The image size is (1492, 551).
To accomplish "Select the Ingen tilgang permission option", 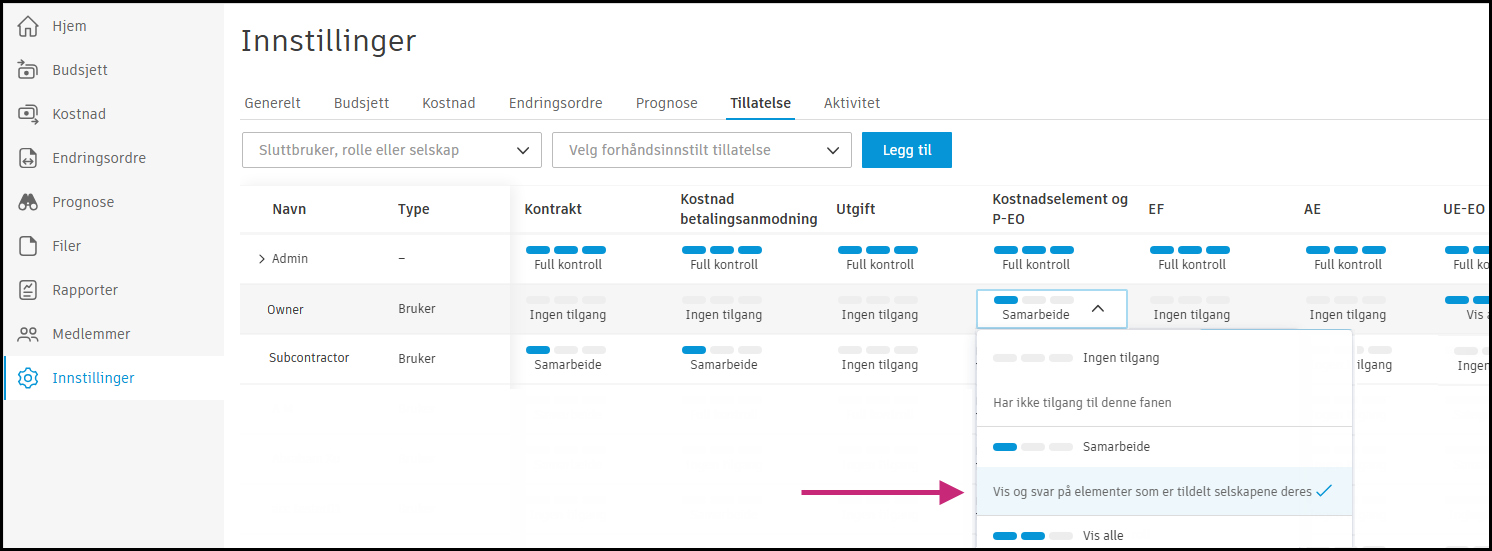I will (x=1120, y=357).
